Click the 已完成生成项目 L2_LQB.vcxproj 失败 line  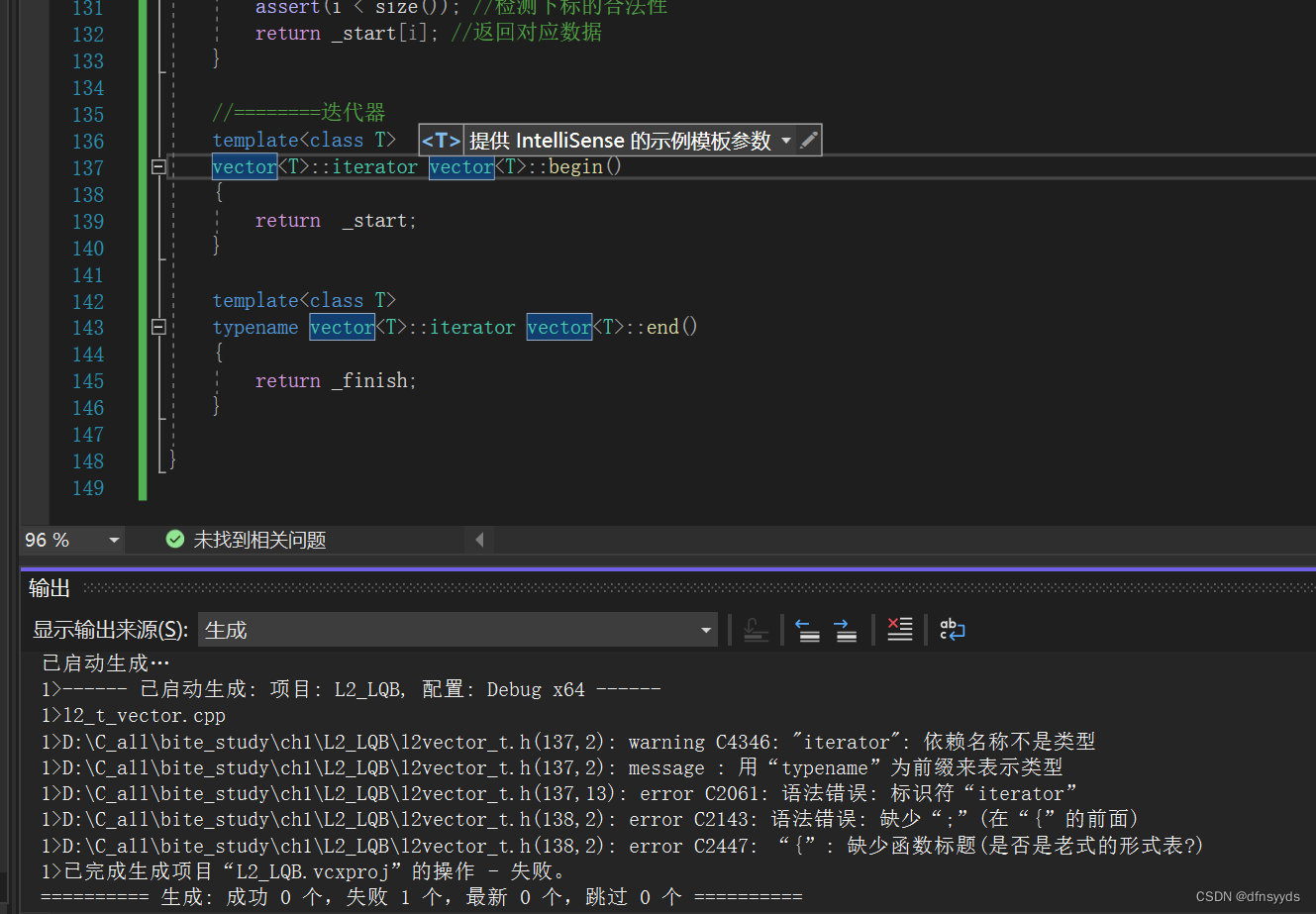[x=304, y=871]
